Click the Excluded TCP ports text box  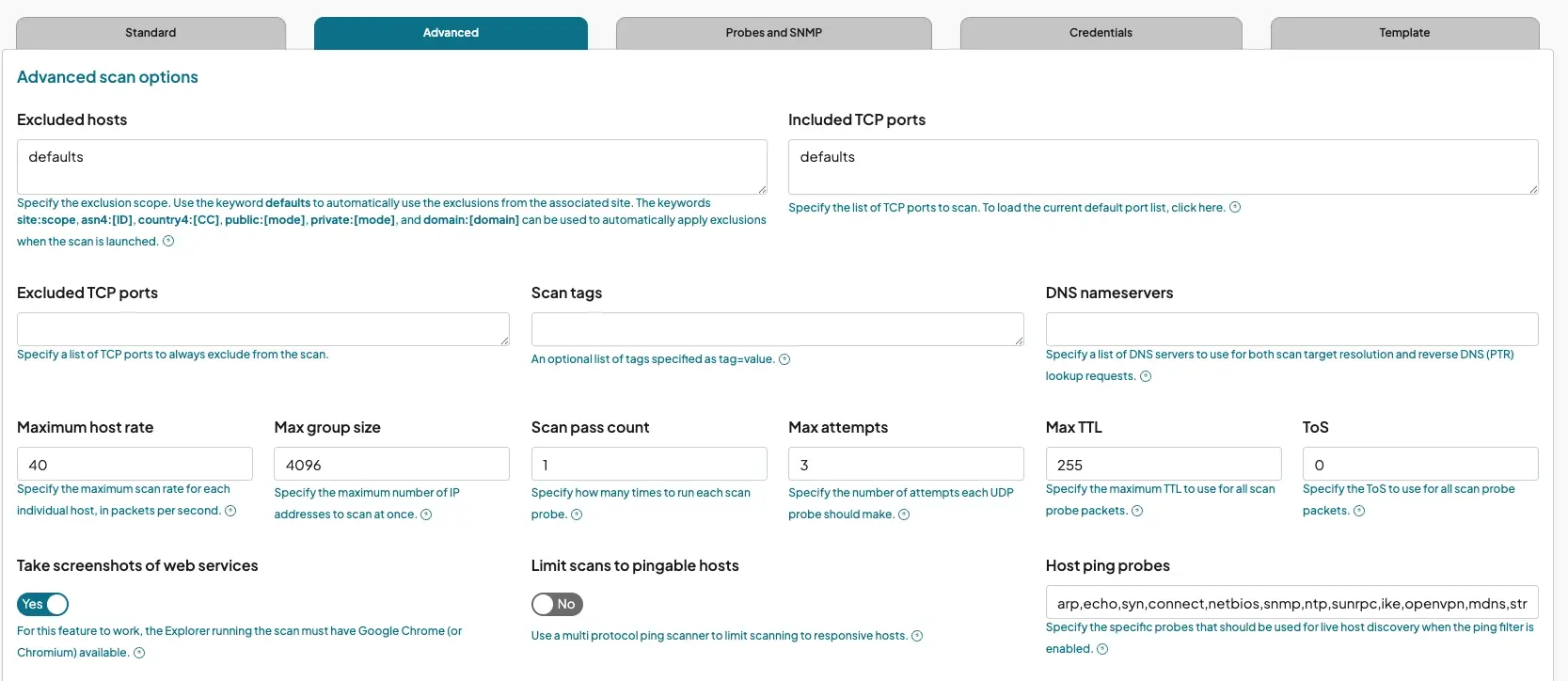pyautogui.click(x=262, y=329)
